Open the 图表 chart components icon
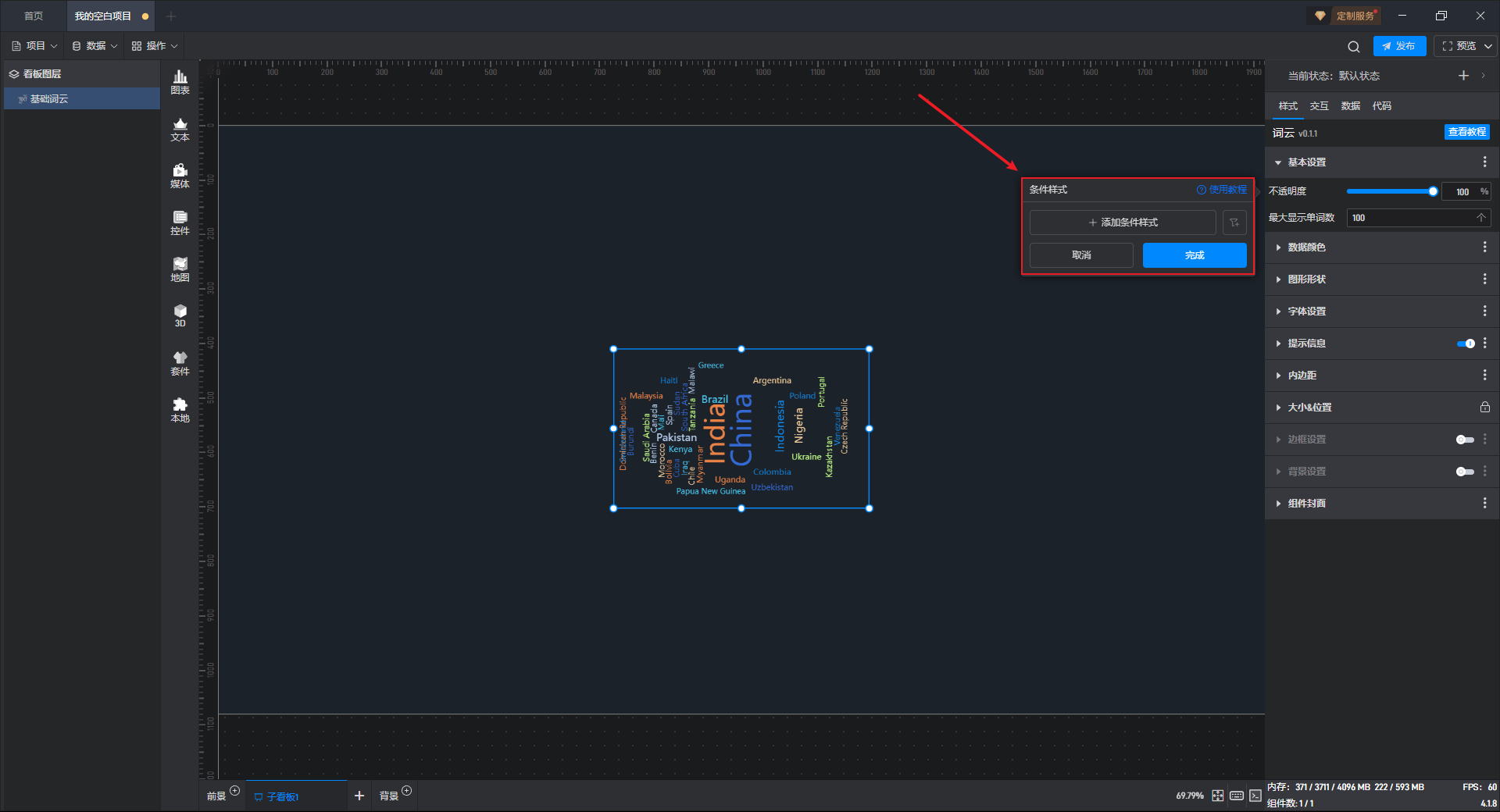The image size is (1500, 812). click(x=180, y=81)
